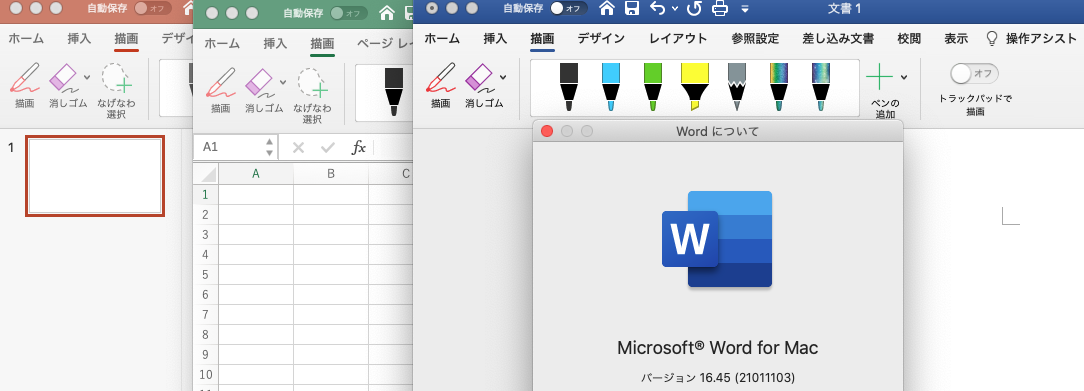This screenshot has width=1084, height=391.
Task: Click the Print icon in Word title bar
Action: pyautogui.click(x=720, y=9)
